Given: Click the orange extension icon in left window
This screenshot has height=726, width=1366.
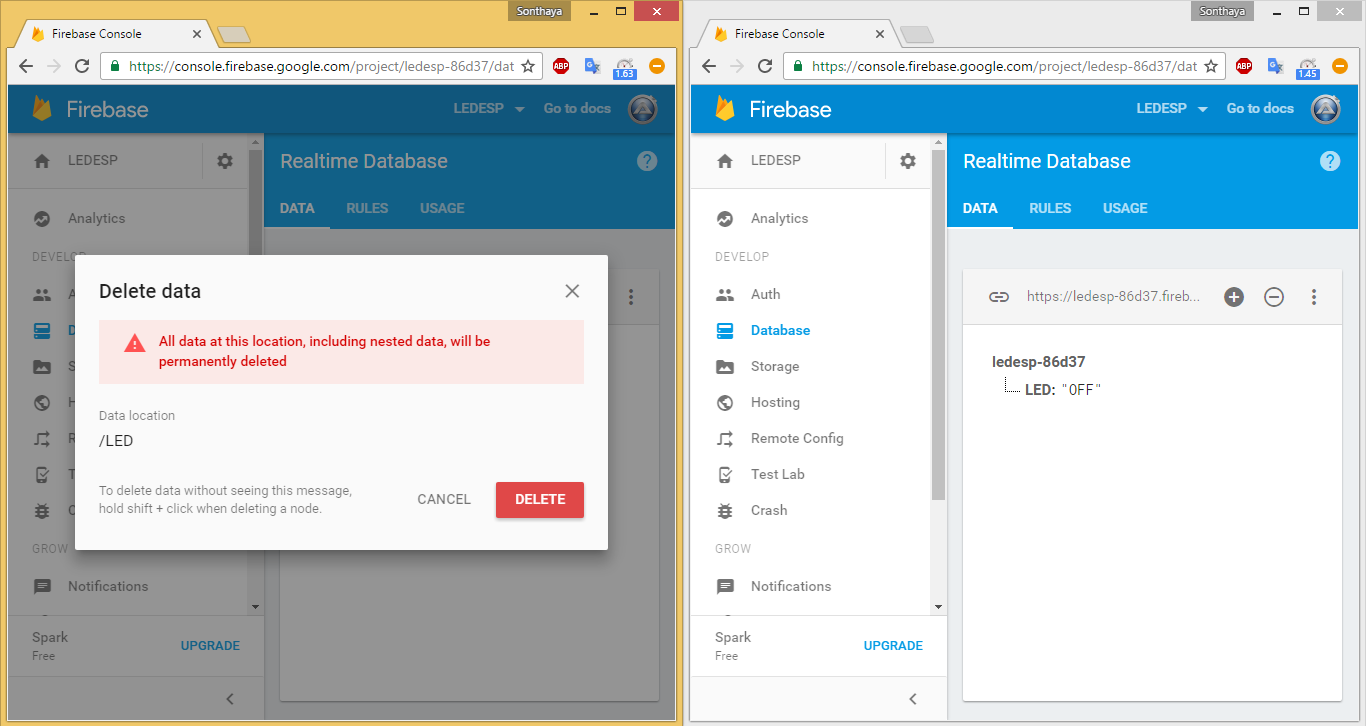Looking at the screenshot, I should [656, 66].
